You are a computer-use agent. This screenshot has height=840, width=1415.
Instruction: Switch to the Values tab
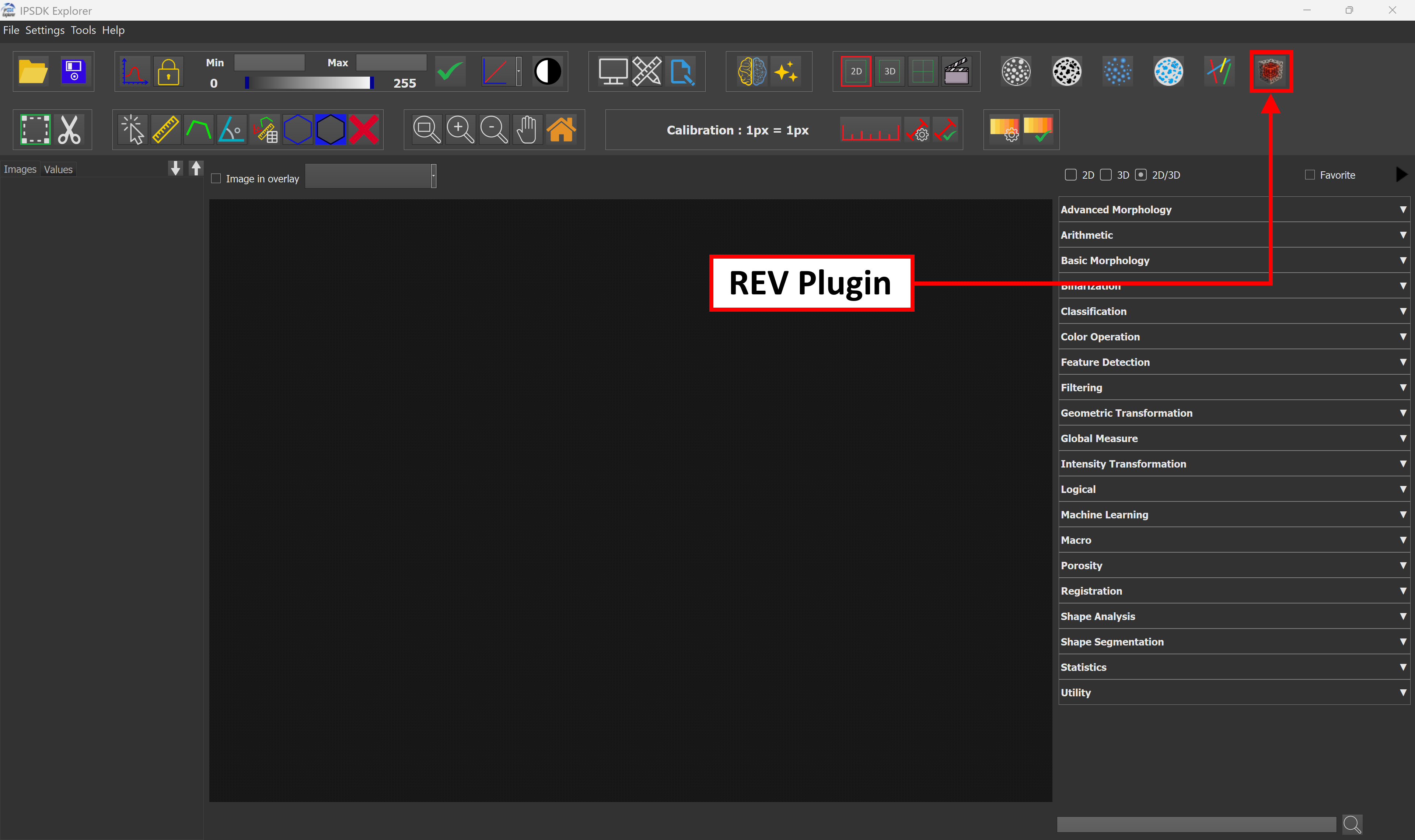click(58, 169)
